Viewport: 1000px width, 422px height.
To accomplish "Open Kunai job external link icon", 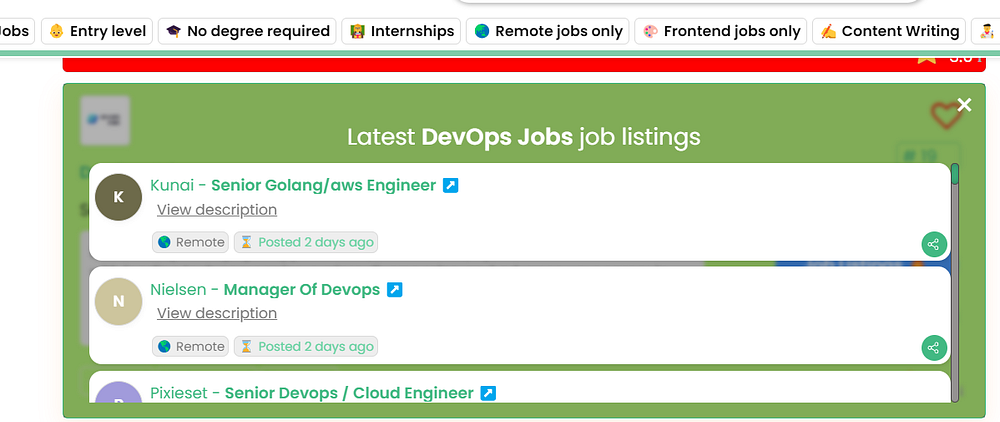I will 450,185.
